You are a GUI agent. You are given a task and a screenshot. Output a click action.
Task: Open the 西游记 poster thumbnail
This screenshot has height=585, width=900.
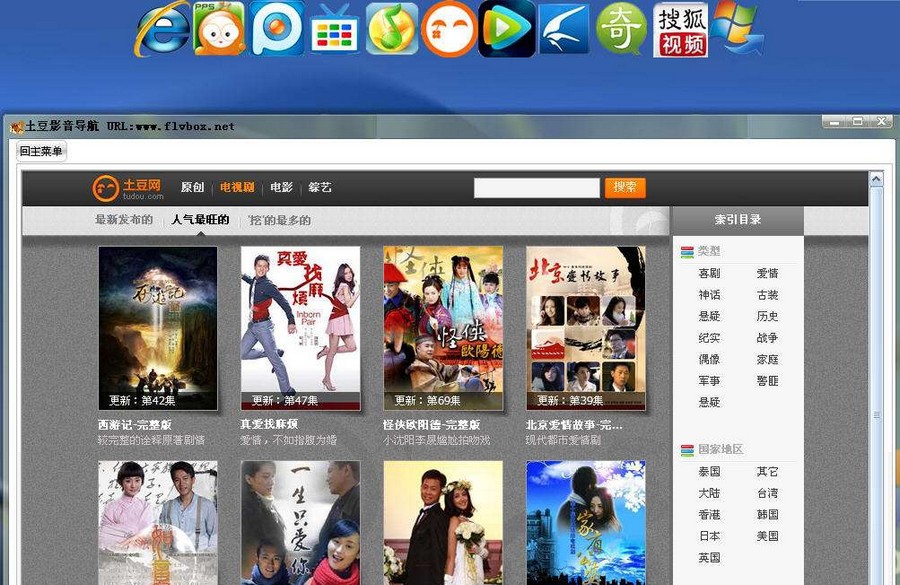158,328
